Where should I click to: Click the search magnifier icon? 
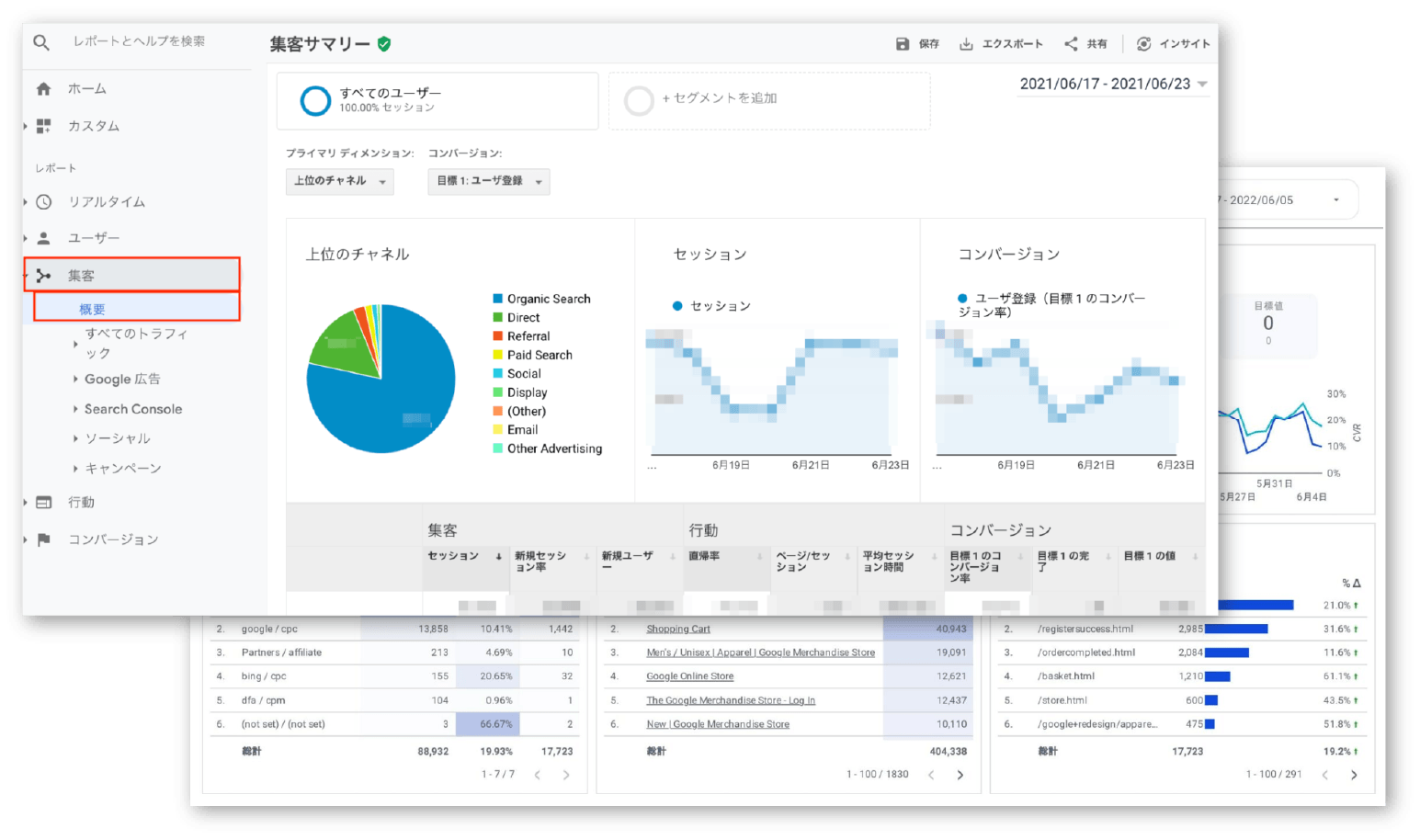click(x=40, y=42)
